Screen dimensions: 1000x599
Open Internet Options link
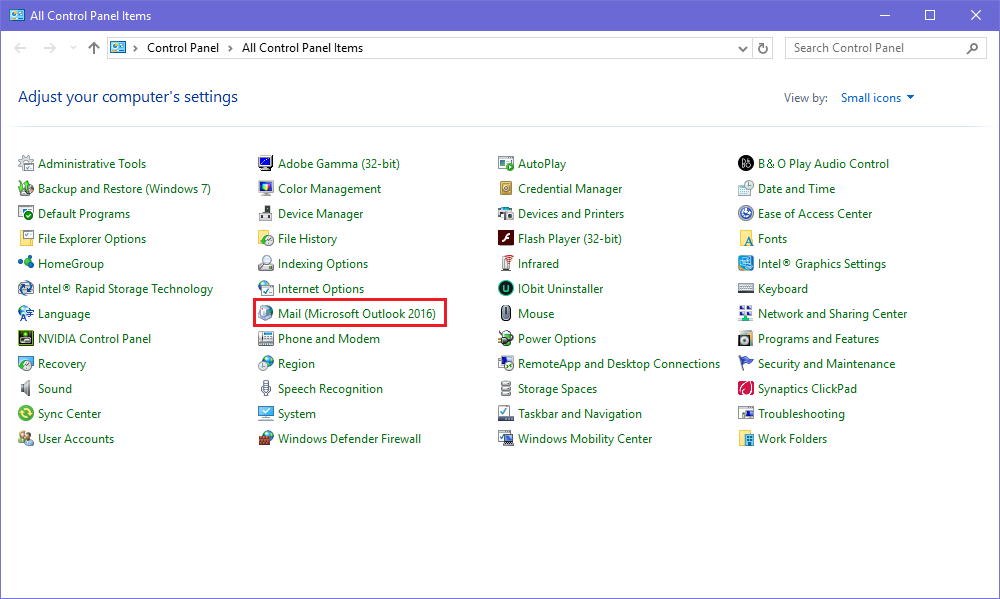point(321,289)
